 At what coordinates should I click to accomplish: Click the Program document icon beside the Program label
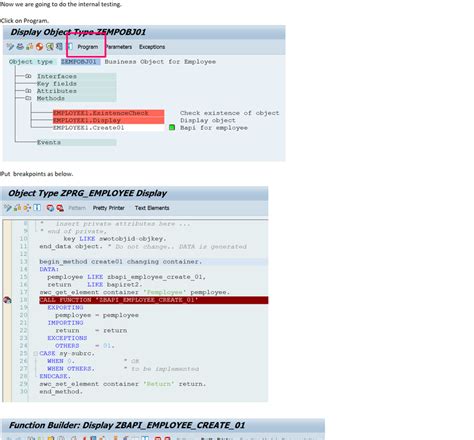(x=70, y=46)
